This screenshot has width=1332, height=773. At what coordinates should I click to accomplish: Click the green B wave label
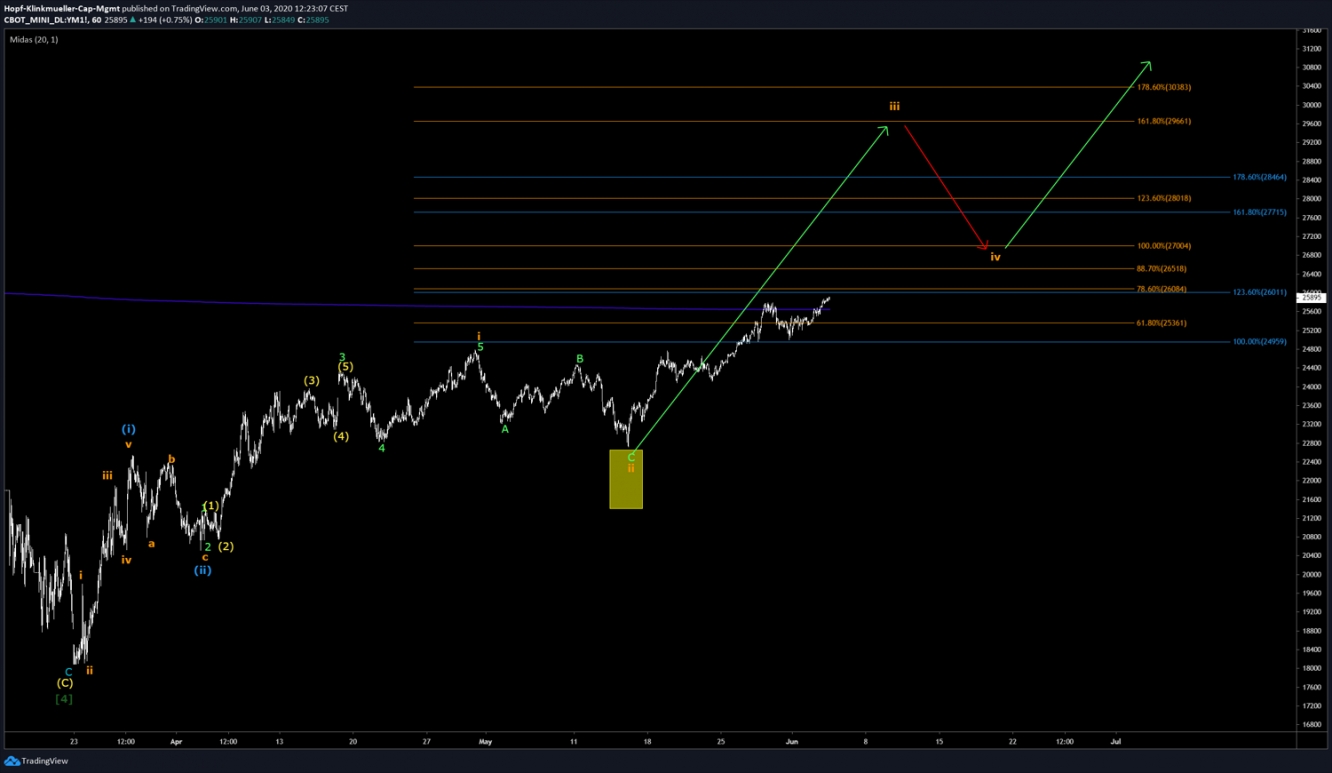click(580, 358)
